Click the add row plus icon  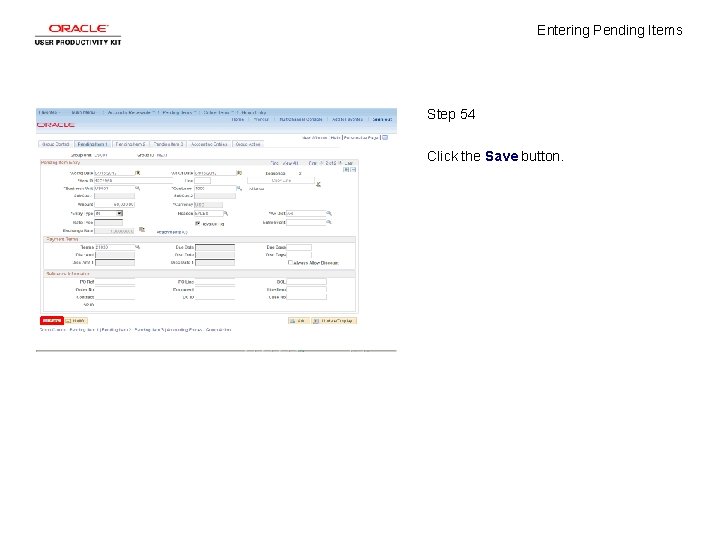pos(346,169)
